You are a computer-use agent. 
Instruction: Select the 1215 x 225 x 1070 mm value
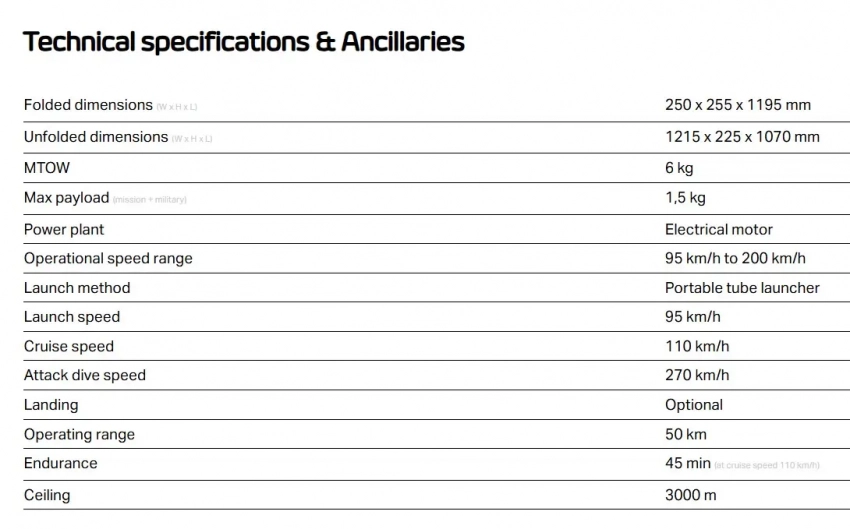coord(742,137)
